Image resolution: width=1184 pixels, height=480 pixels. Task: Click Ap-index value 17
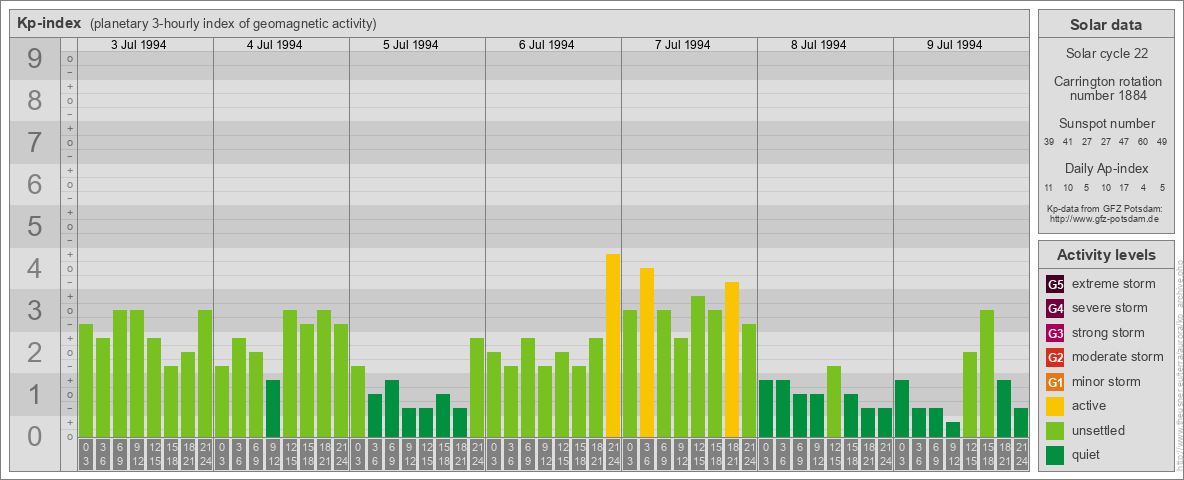tap(1124, 187)
